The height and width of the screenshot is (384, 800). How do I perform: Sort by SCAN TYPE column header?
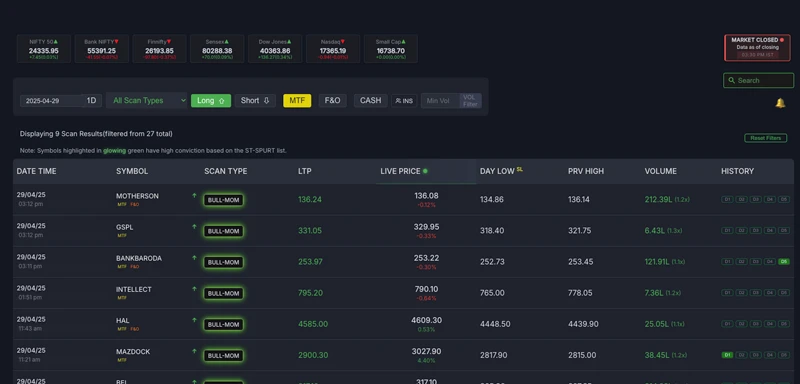pos(226,171)
